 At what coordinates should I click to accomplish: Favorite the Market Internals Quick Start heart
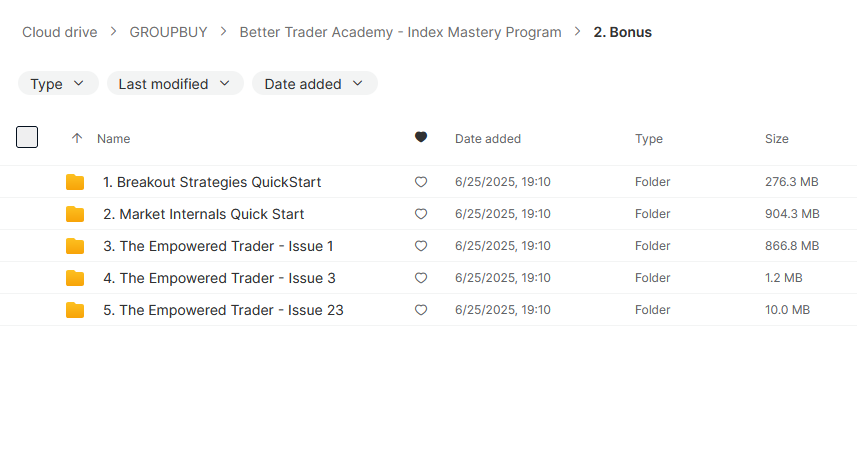coord(420,214)
